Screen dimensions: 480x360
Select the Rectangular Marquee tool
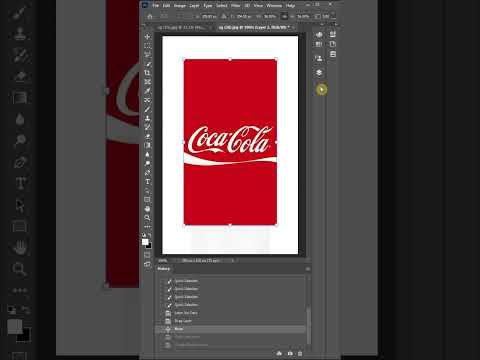(147, 46)
